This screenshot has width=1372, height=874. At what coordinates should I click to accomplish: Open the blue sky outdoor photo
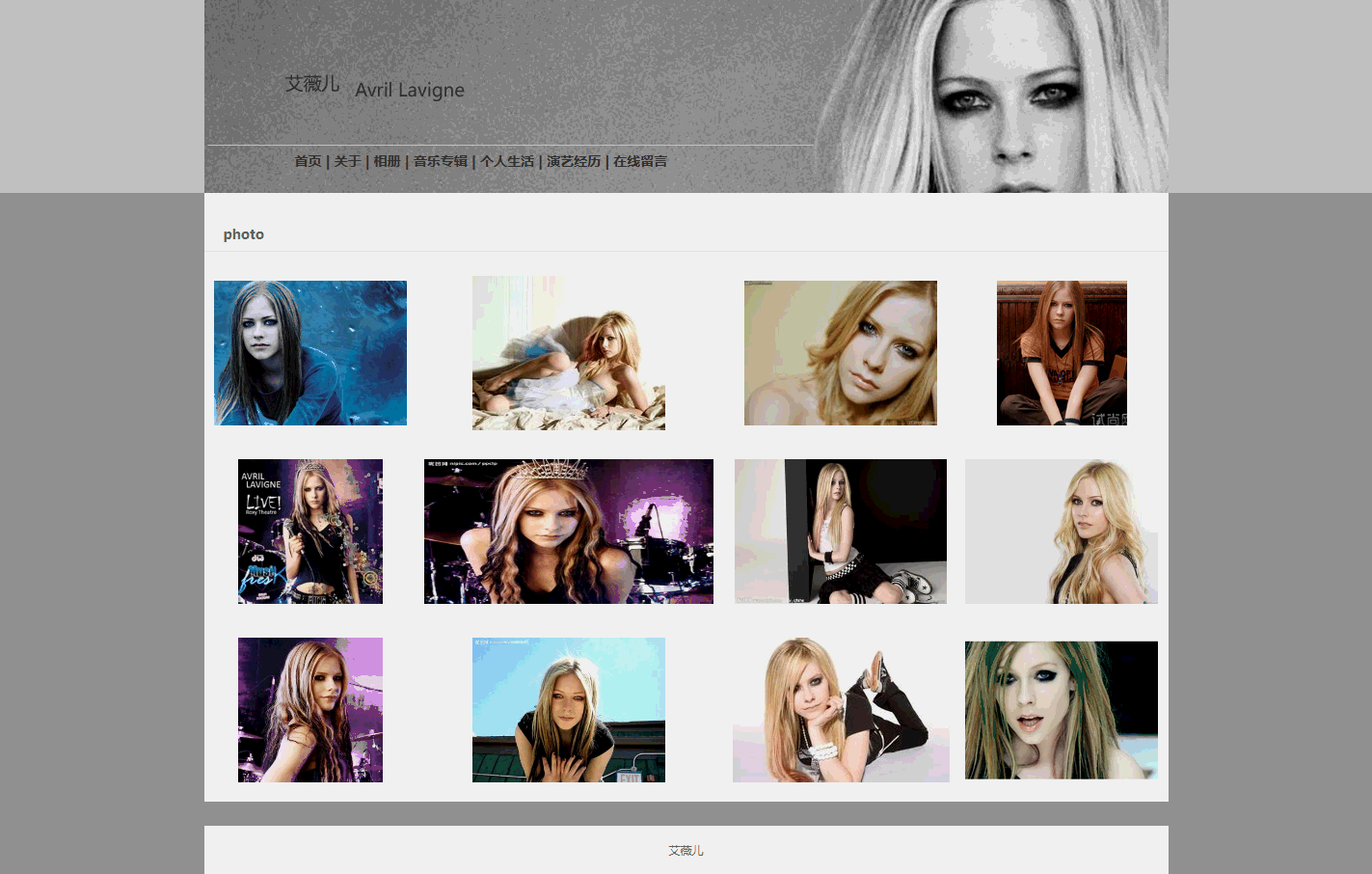click(569, 710)
